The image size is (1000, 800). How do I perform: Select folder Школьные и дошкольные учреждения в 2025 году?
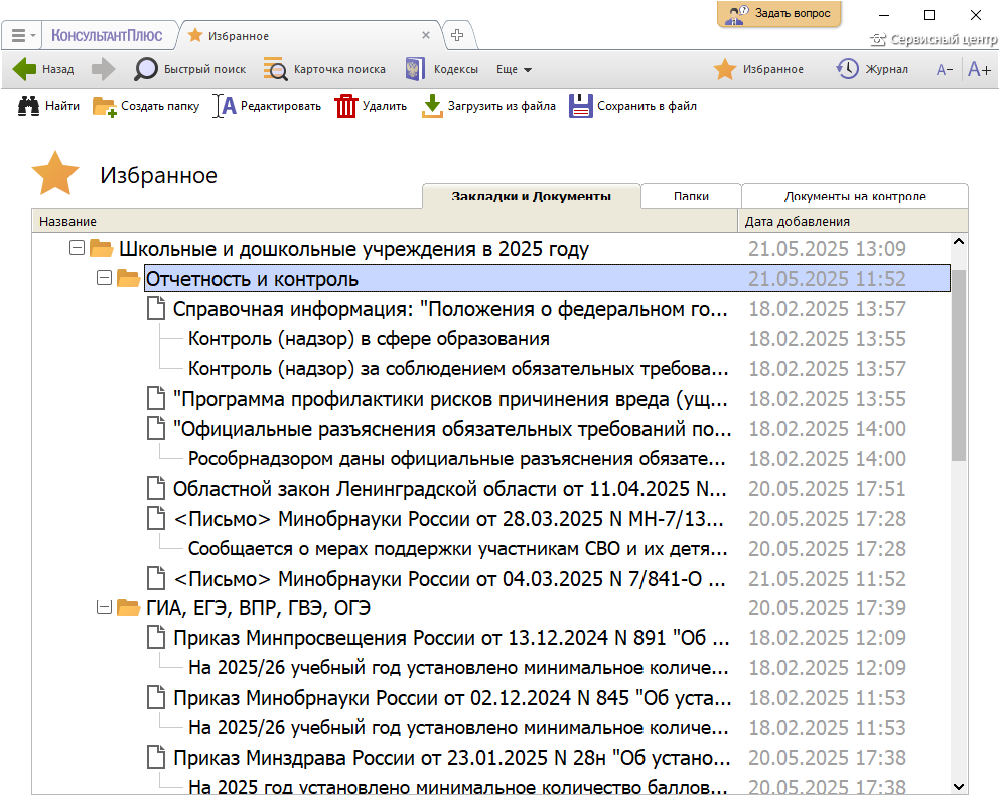pos(353,249)
